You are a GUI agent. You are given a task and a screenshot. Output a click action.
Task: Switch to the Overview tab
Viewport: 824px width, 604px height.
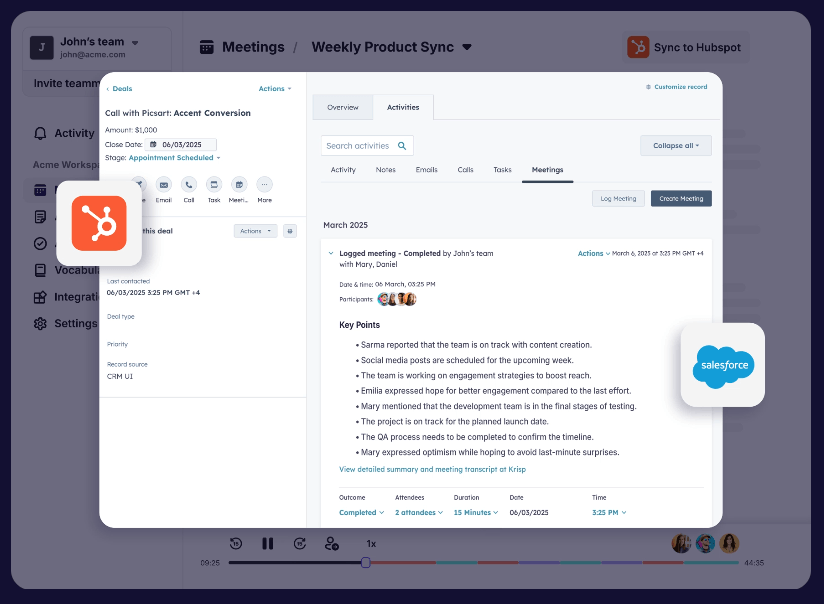(343, 107)
